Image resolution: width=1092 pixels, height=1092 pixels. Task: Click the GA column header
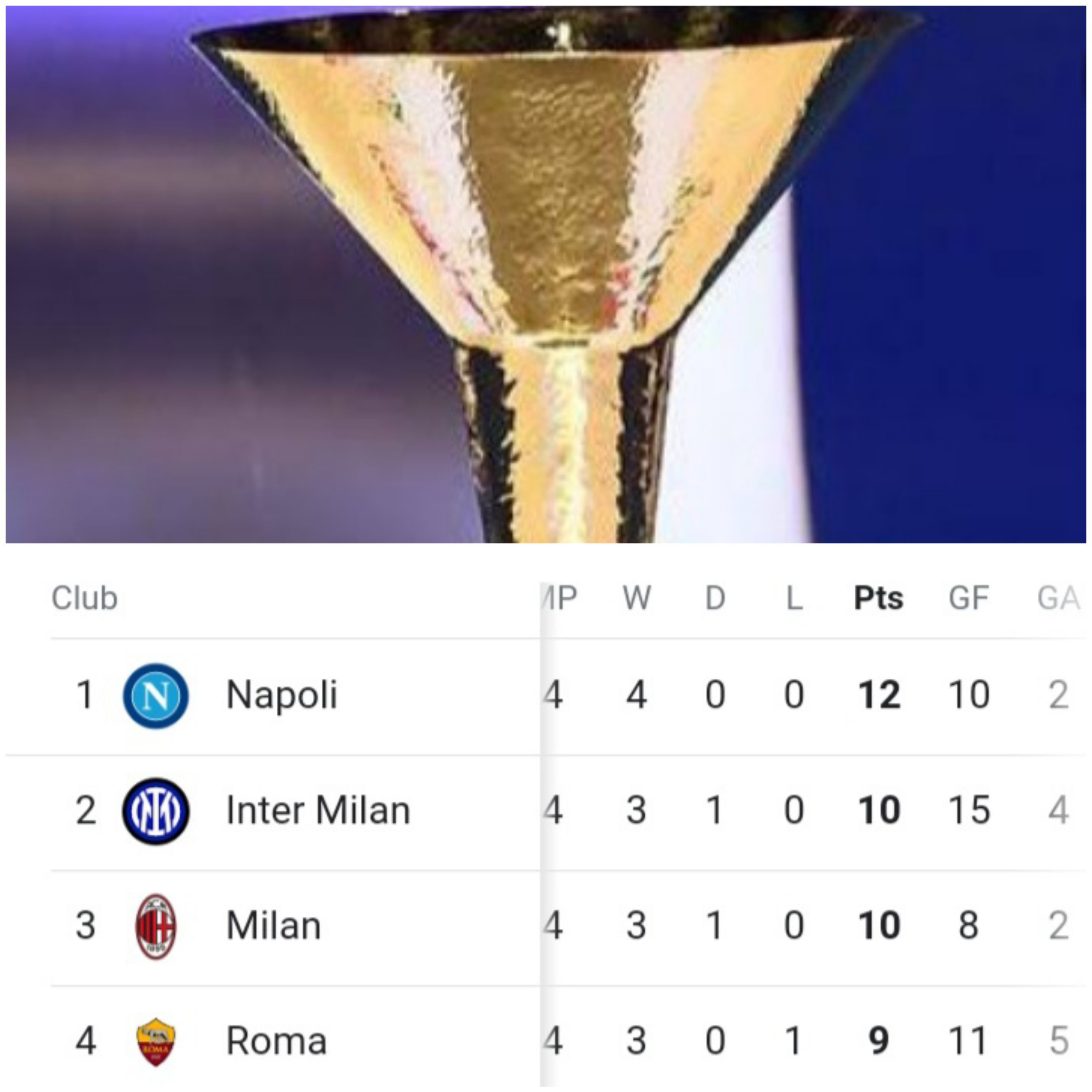tap(1059, 597)
